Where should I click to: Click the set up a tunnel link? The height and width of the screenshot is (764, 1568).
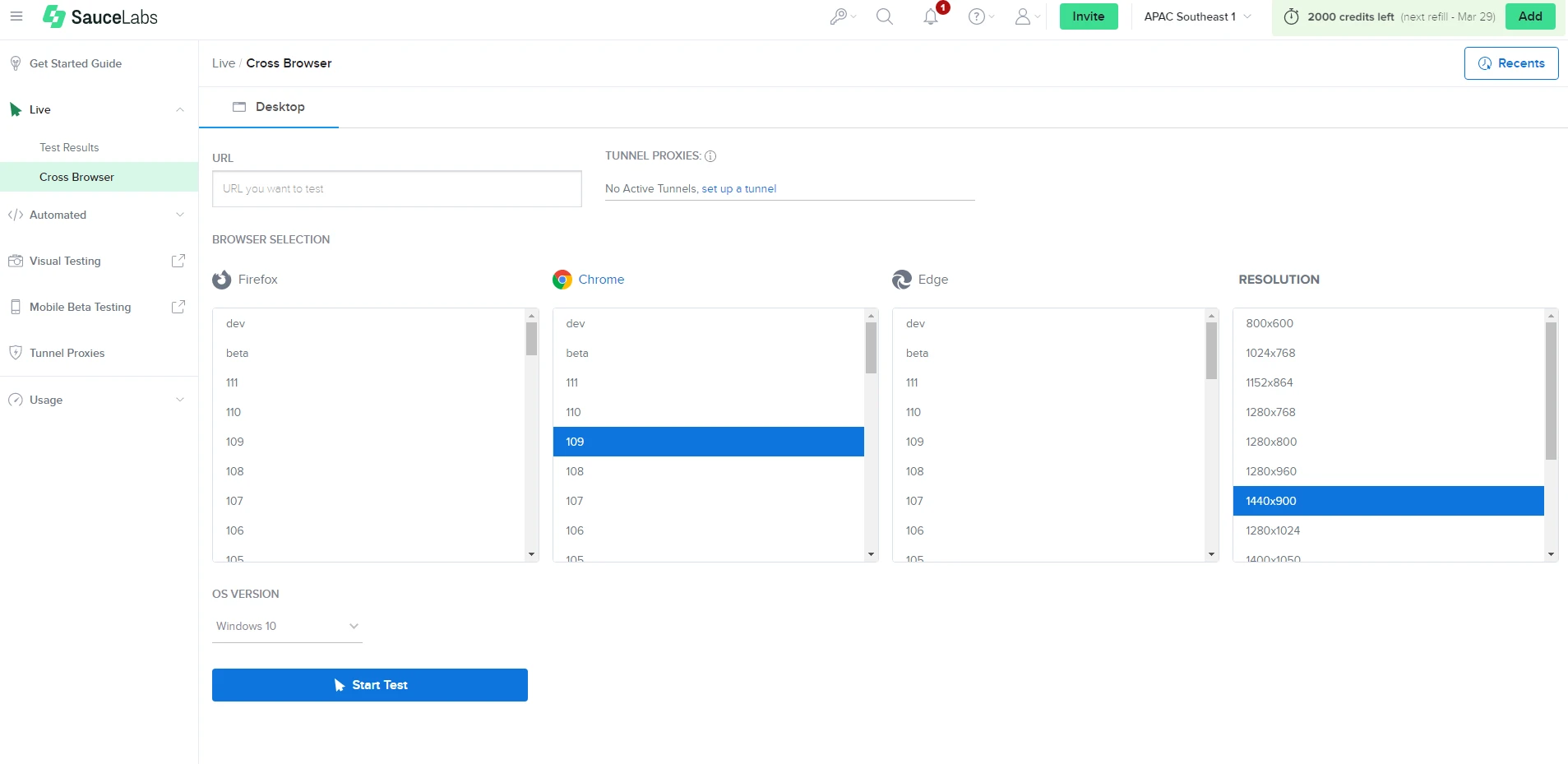(x=739, y=188)
